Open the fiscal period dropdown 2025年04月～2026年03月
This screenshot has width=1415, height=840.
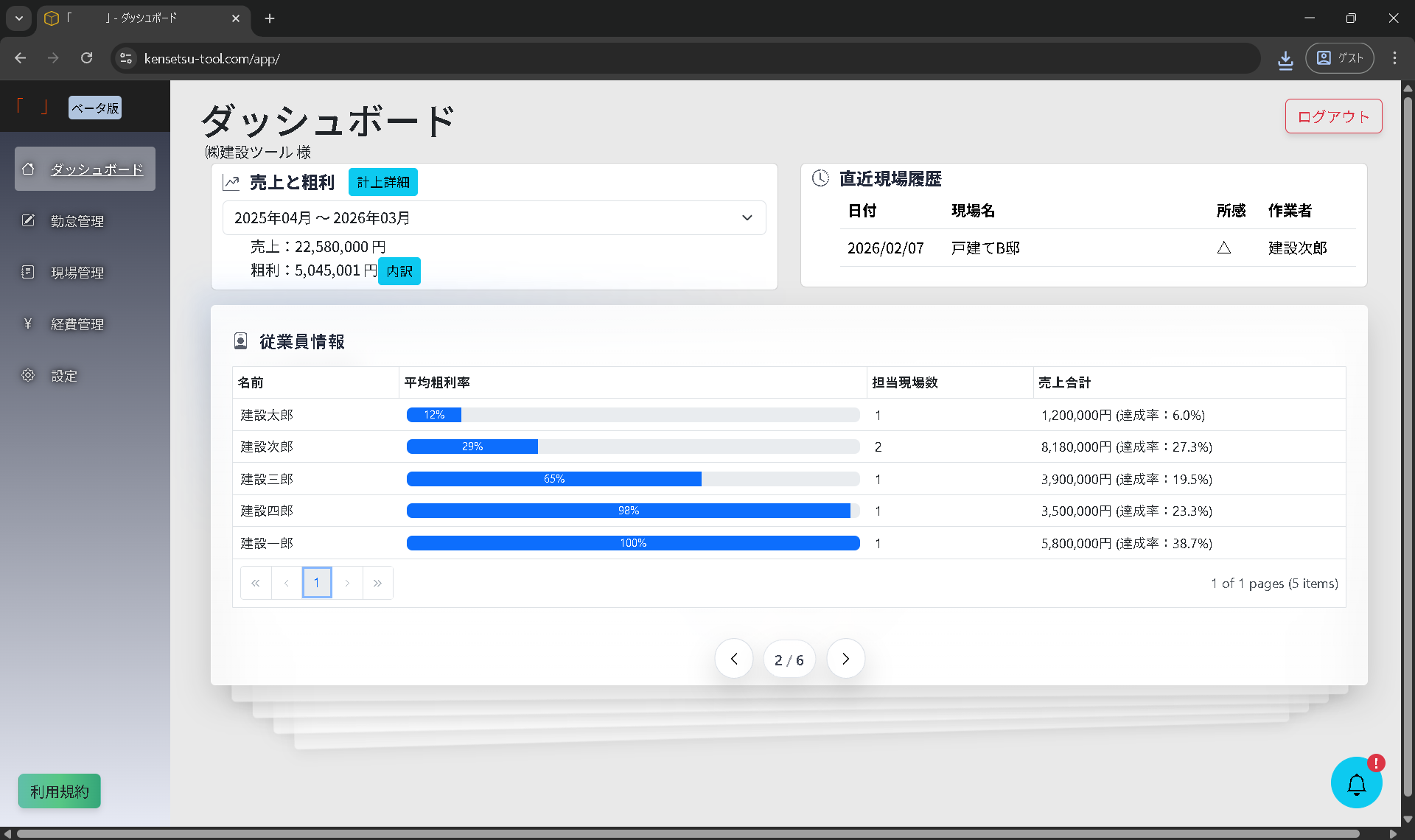[494, 218]
